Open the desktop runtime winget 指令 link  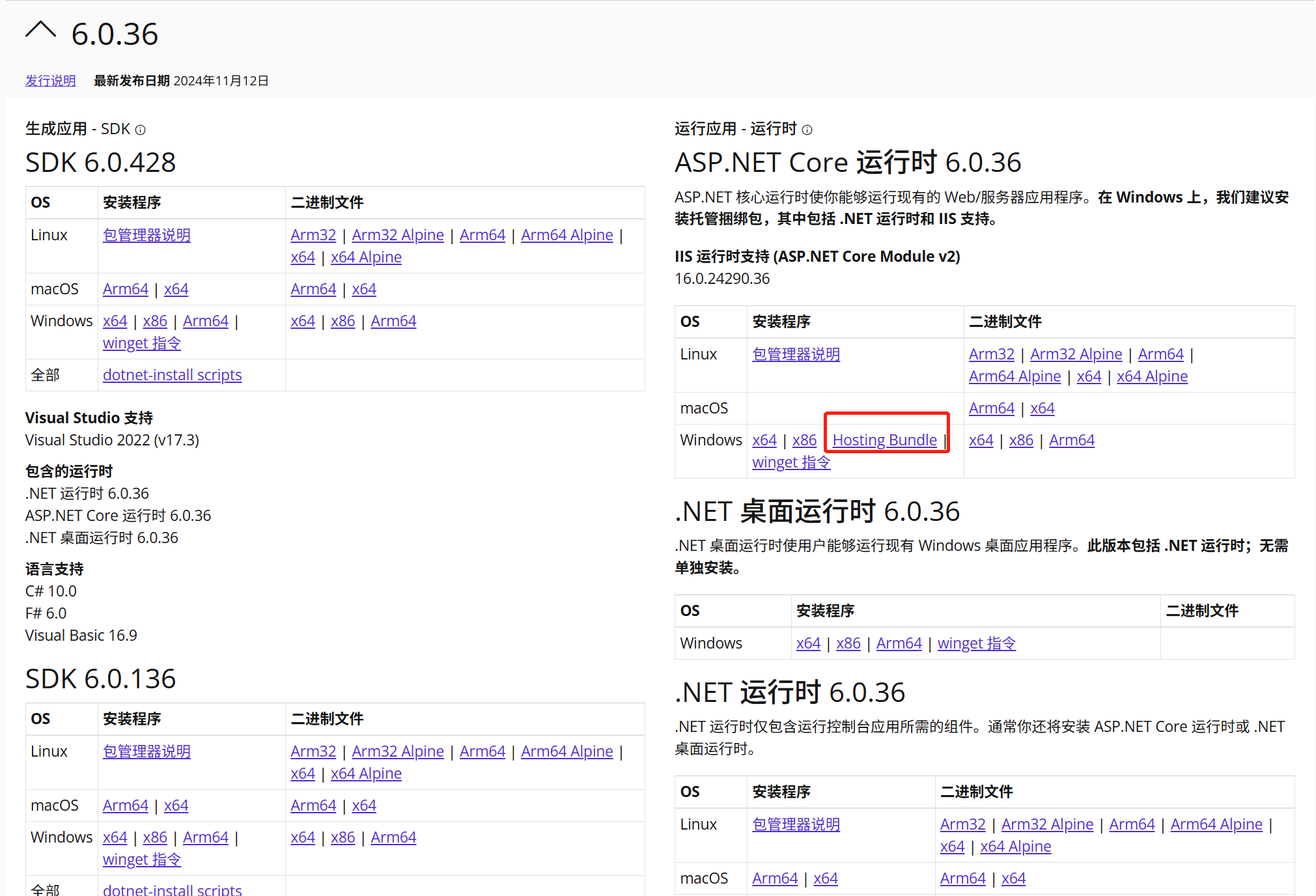coord(976,643)
